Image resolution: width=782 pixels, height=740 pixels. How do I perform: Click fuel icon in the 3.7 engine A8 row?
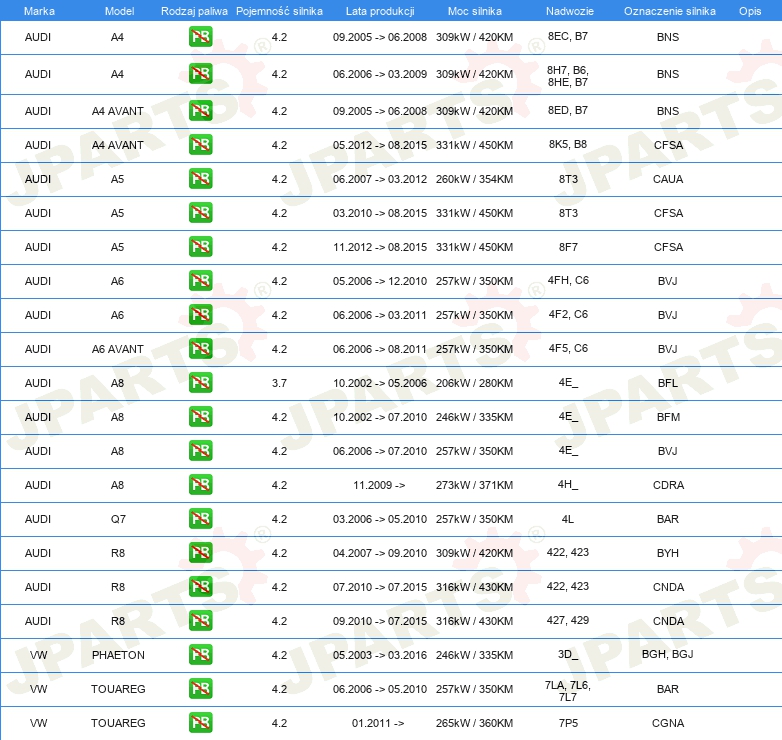point(200,383)
